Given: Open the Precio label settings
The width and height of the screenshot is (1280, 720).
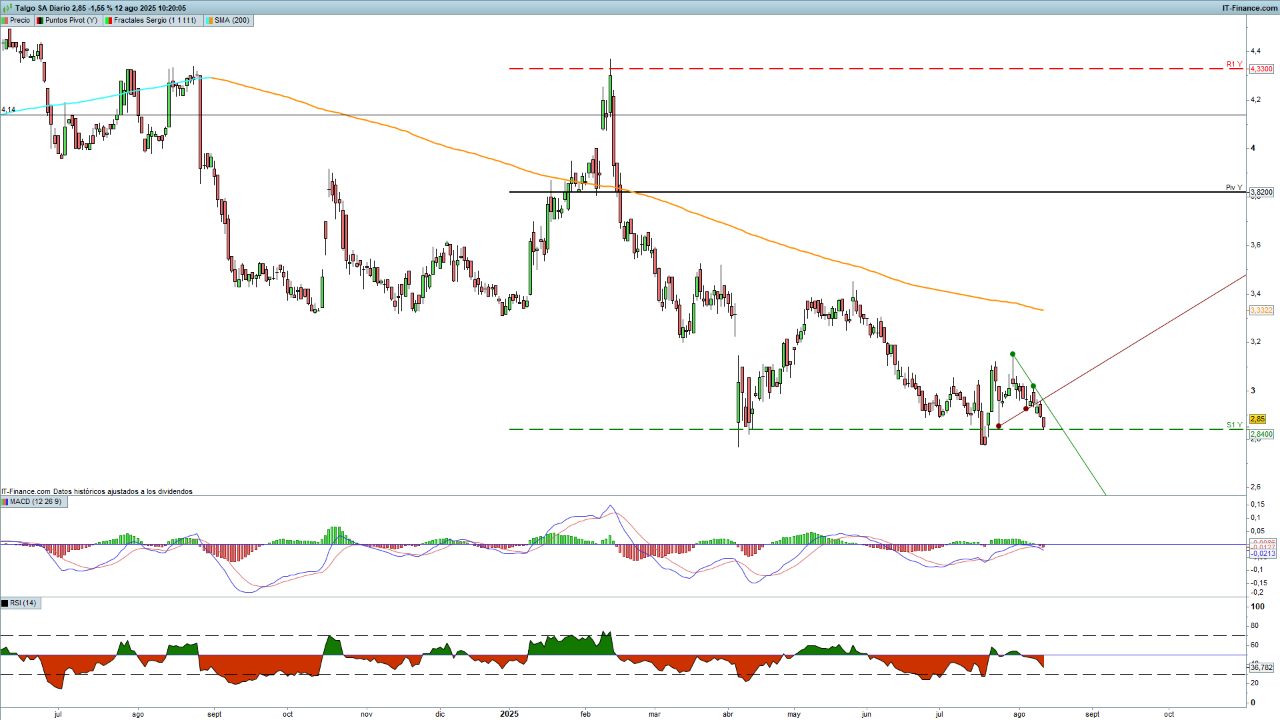Looking at the screenshot, I should click(x=20, y=20).
